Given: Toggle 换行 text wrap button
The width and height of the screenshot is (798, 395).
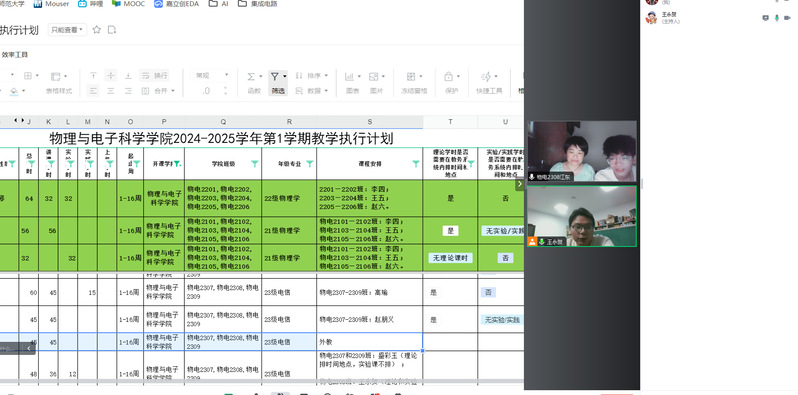Looking at the screenshot, I should pyautogui.click(x=154, y=76).
